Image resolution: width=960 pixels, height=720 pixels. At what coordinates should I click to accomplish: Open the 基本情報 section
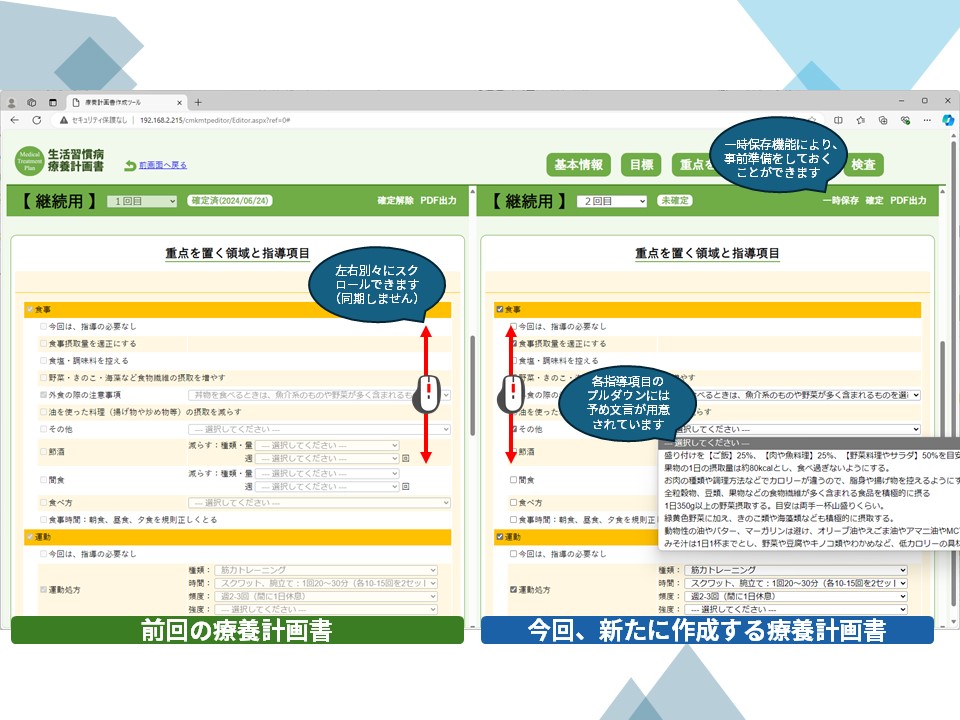click(579, 165)
